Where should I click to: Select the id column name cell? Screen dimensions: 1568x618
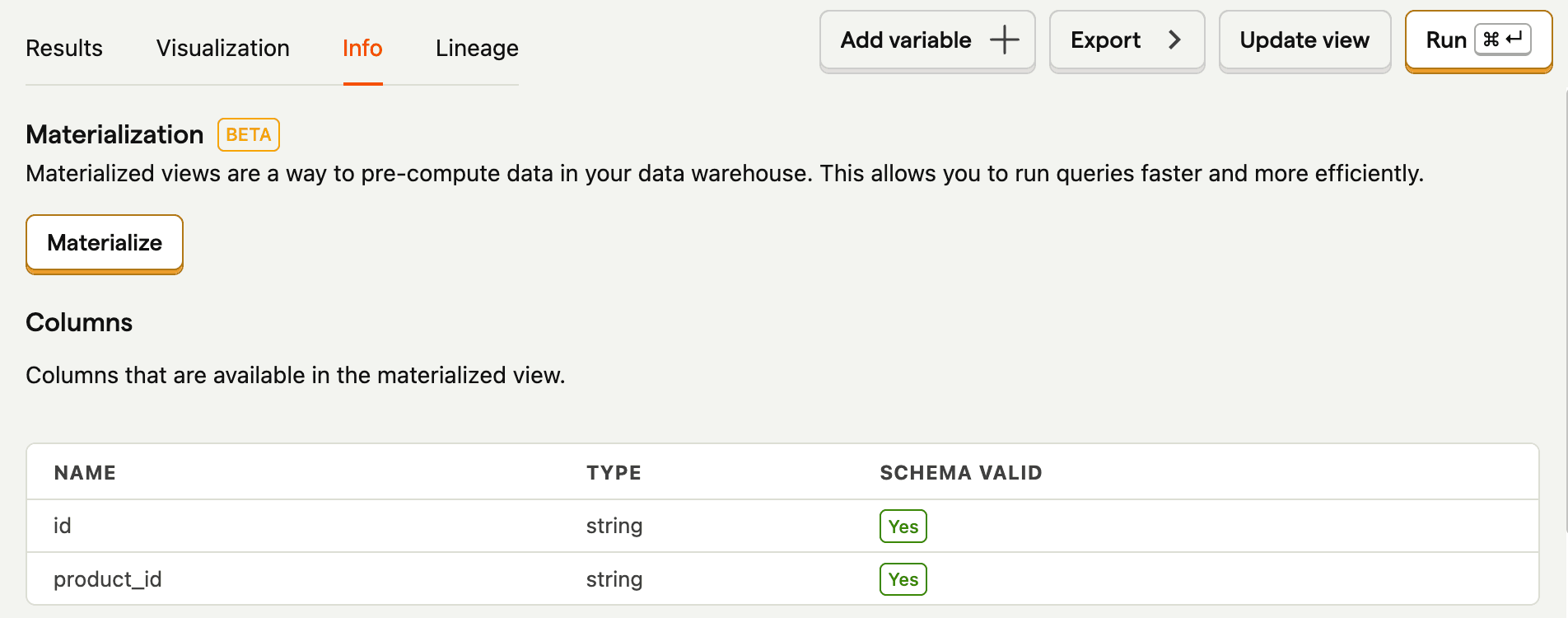pyautogui.click(x=63, y=526)
